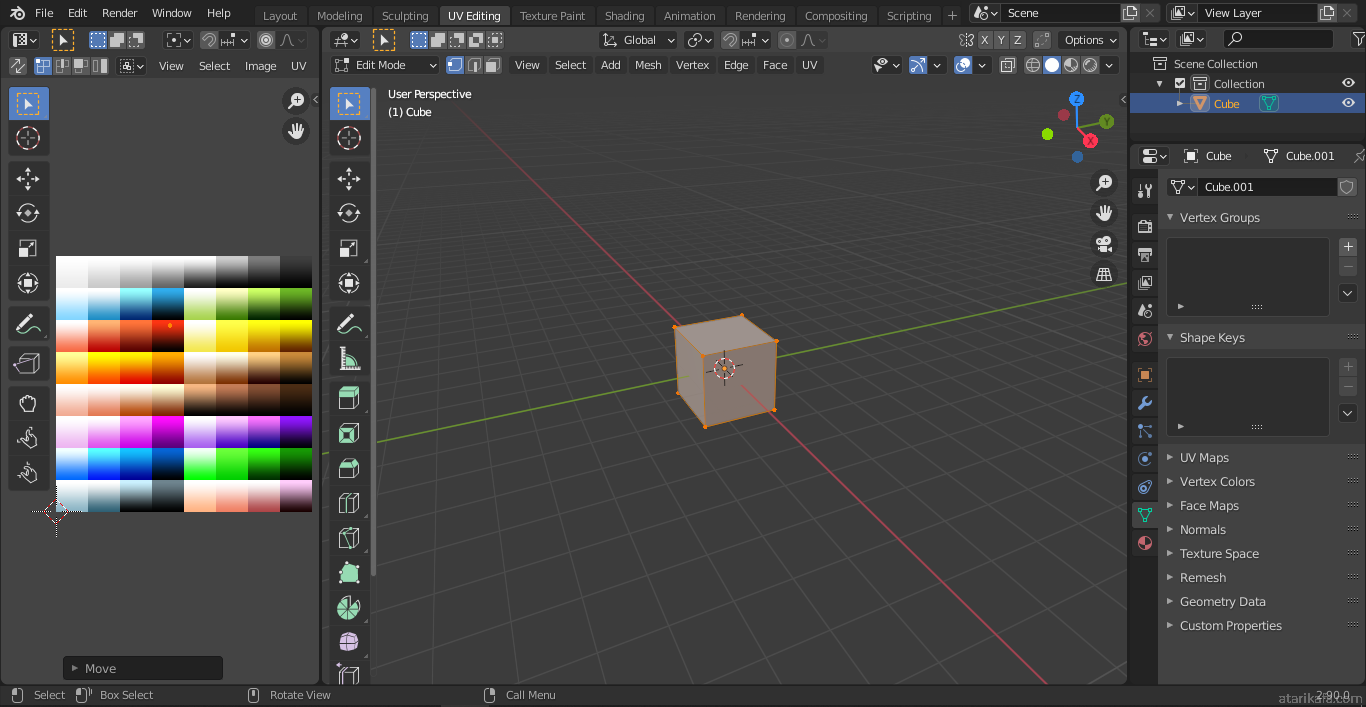Open the World properties tab
1366x707 pixels.
[x=1145, y=339]
